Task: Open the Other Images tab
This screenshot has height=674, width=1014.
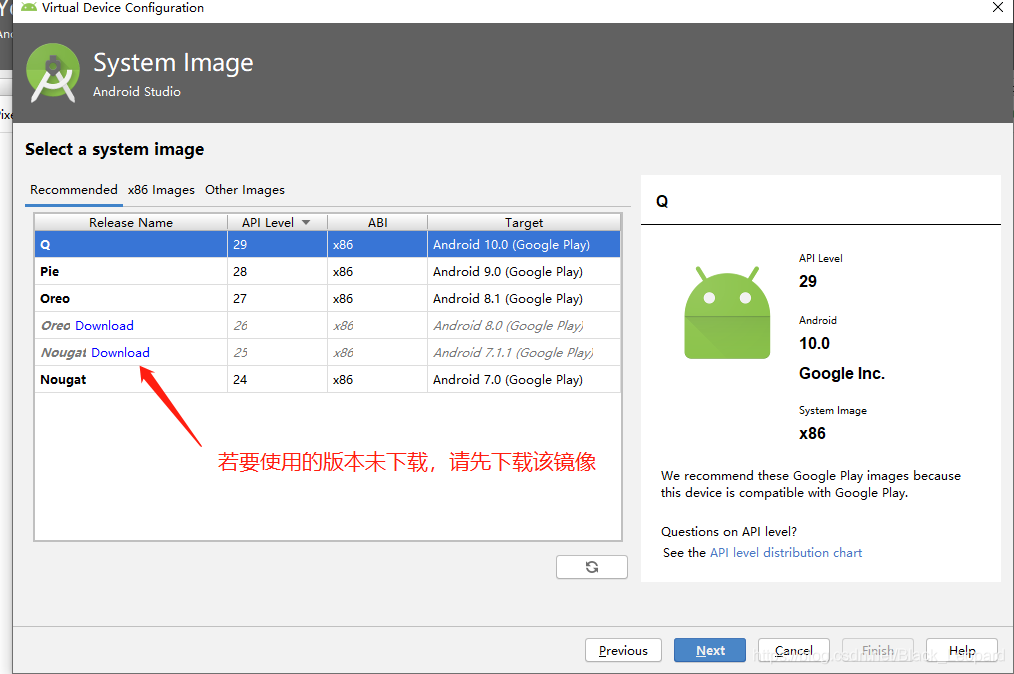Action: 244,190
